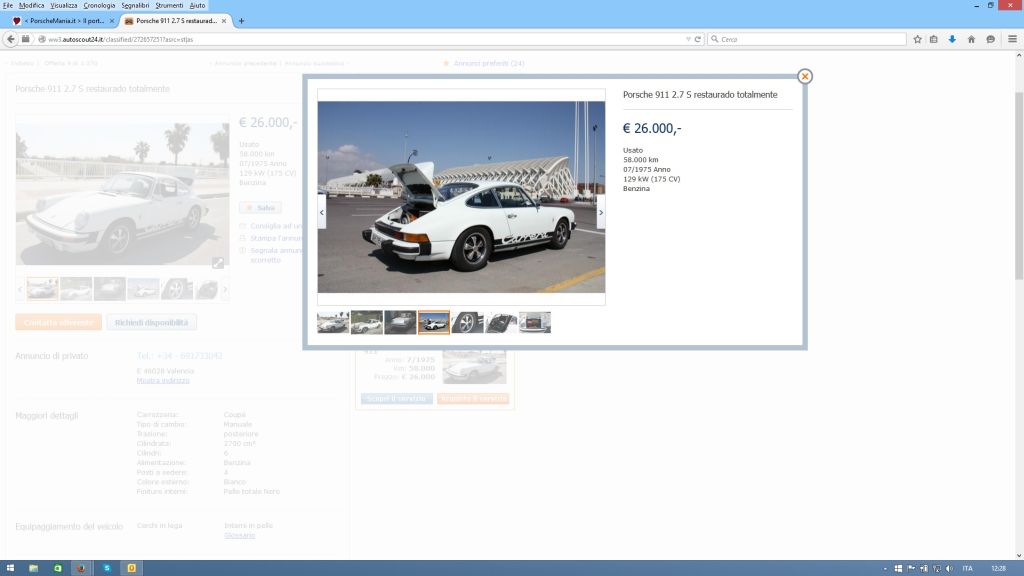This screenshot has width=1024, height=576.
Task: Click the ITA language indicator
Action: (967, 569)
